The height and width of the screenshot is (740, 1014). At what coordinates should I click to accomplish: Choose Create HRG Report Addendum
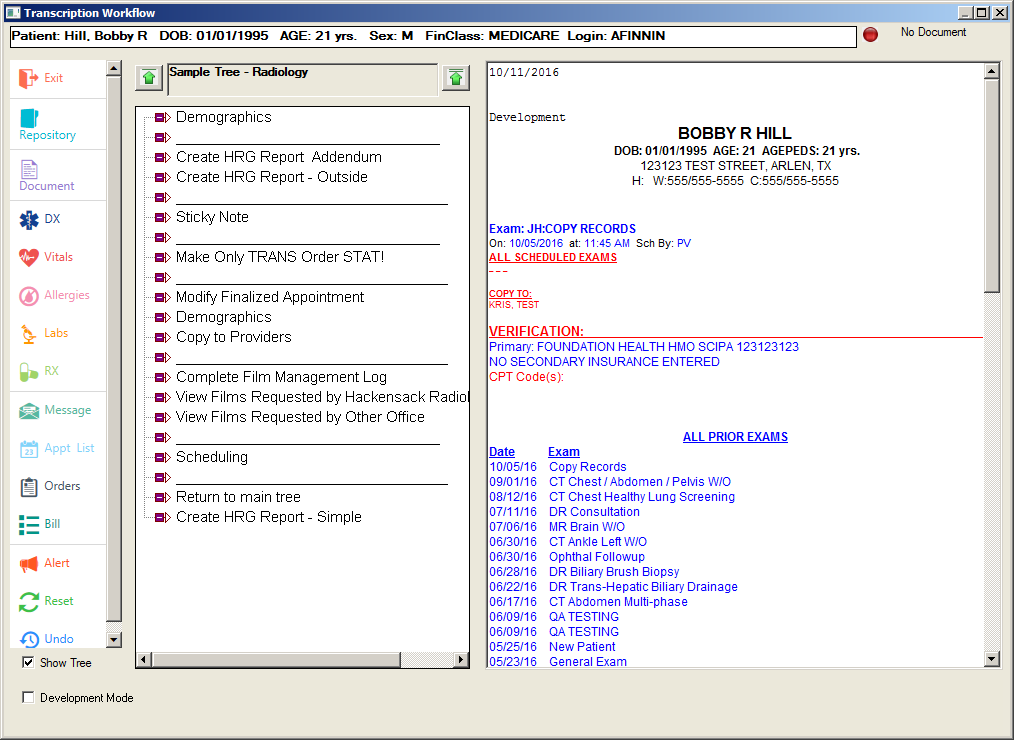coord(278,157)
